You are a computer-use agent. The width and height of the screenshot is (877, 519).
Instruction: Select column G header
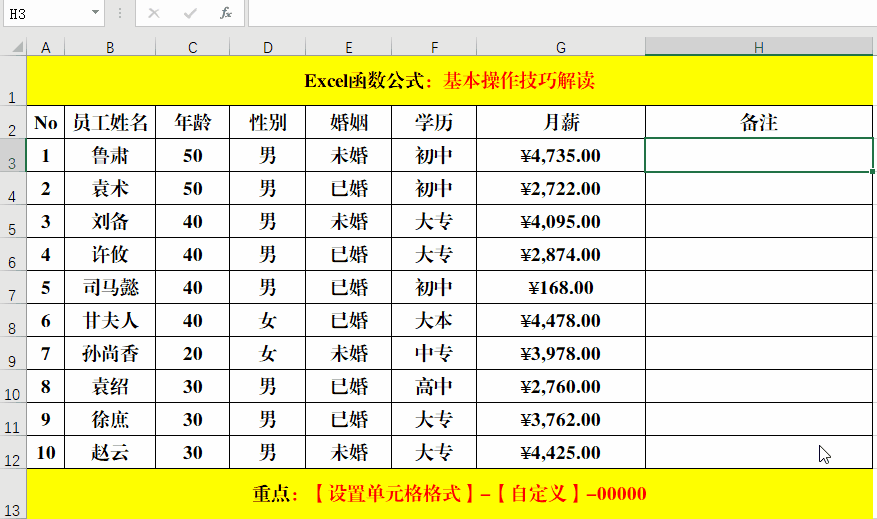coord(561,48)
